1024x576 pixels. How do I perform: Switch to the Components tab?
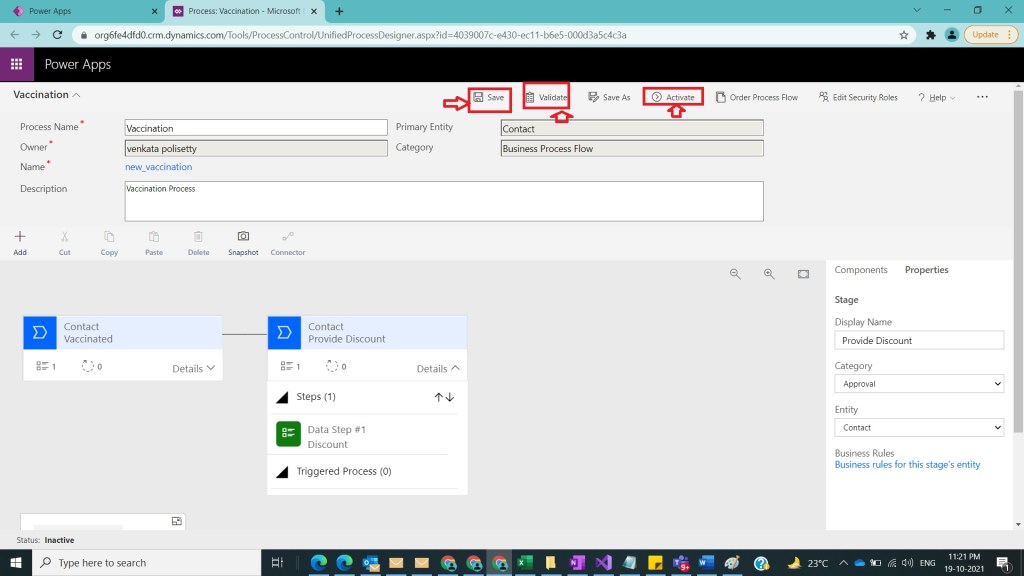pos(860,270)
